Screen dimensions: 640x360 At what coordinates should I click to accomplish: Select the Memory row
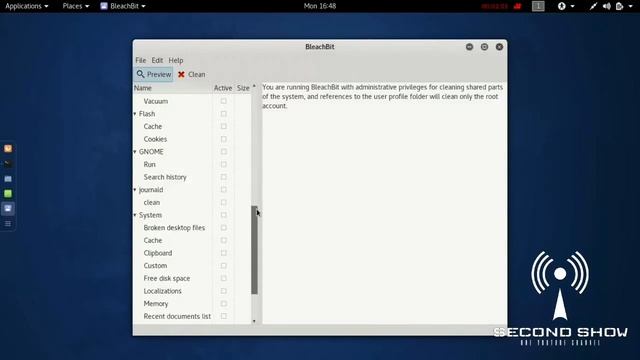click(x=192, y=303)
